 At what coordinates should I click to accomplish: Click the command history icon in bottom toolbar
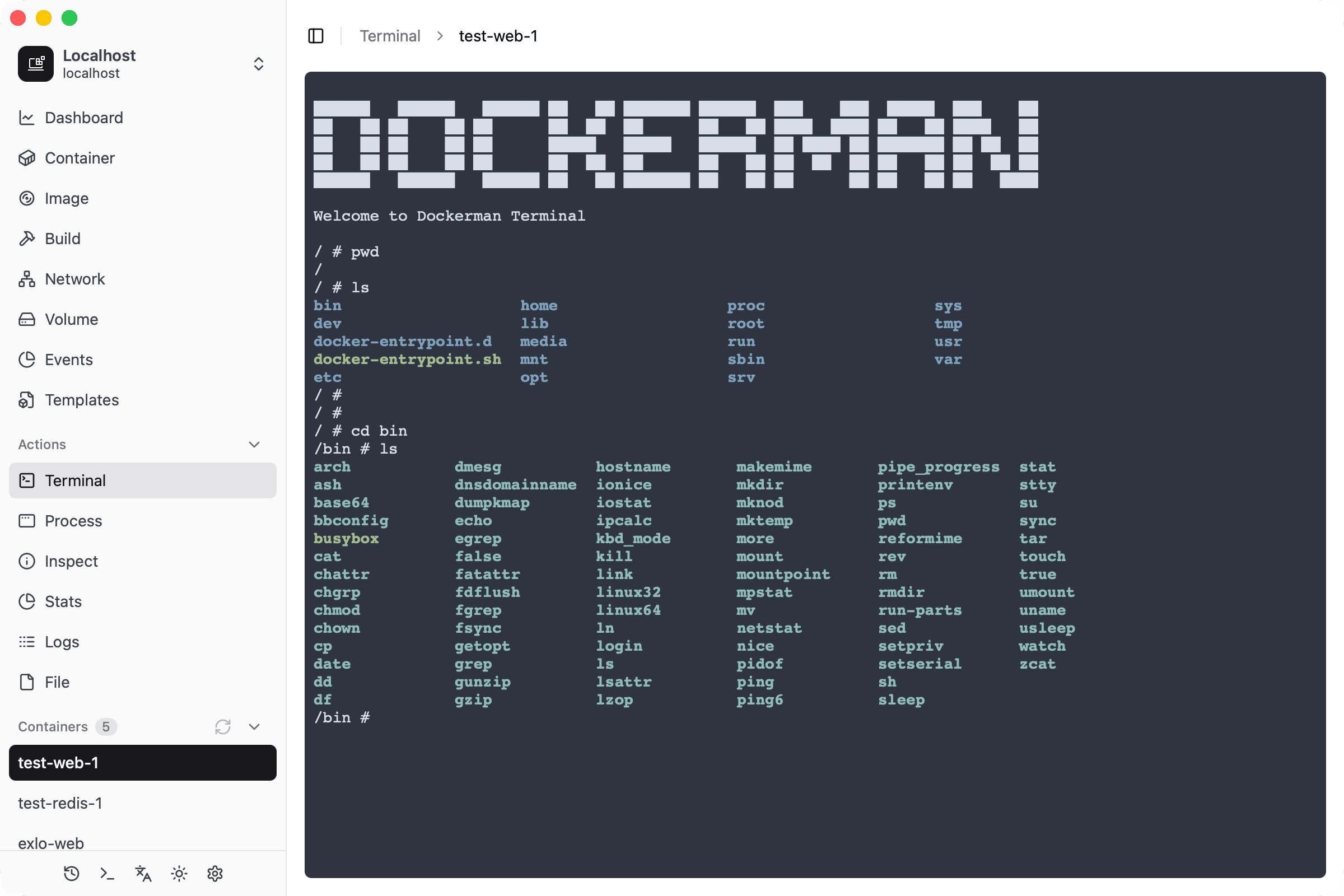point(71,873)
